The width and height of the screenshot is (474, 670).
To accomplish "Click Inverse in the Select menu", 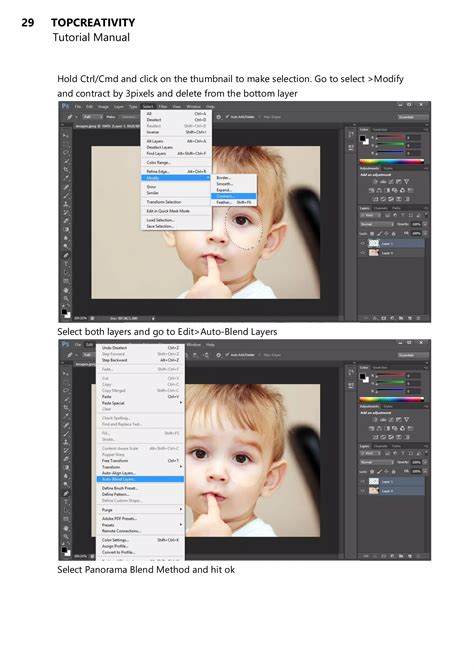I will [176, 132].
